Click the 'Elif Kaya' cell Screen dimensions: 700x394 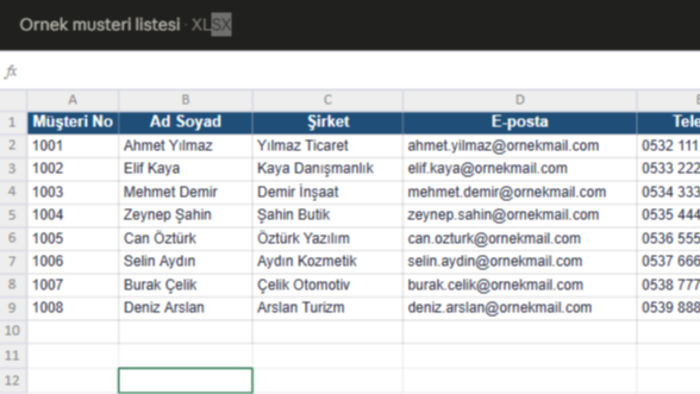pos(185,169)
